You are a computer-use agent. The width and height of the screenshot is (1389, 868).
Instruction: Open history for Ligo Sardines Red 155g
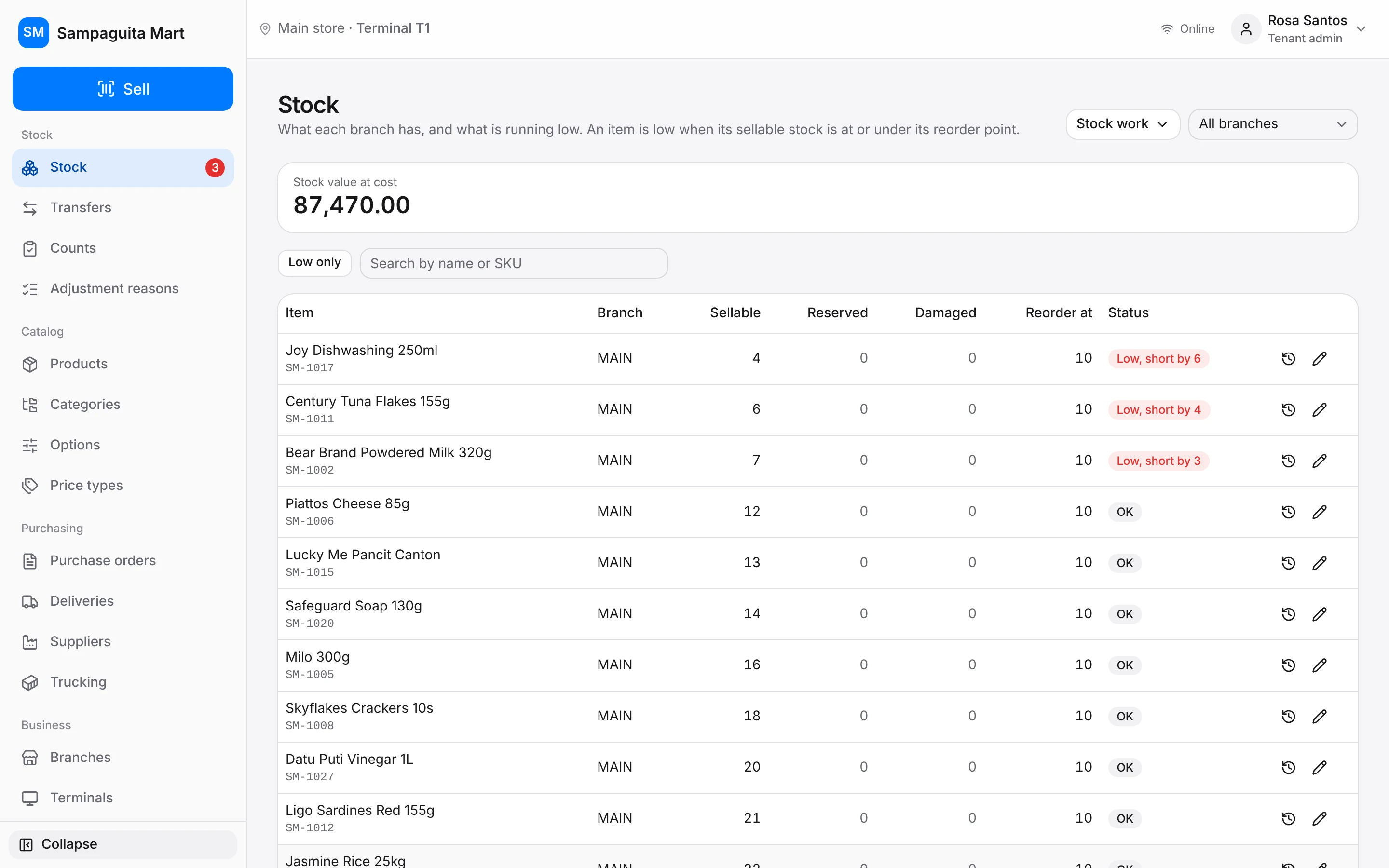point(1288,819)
